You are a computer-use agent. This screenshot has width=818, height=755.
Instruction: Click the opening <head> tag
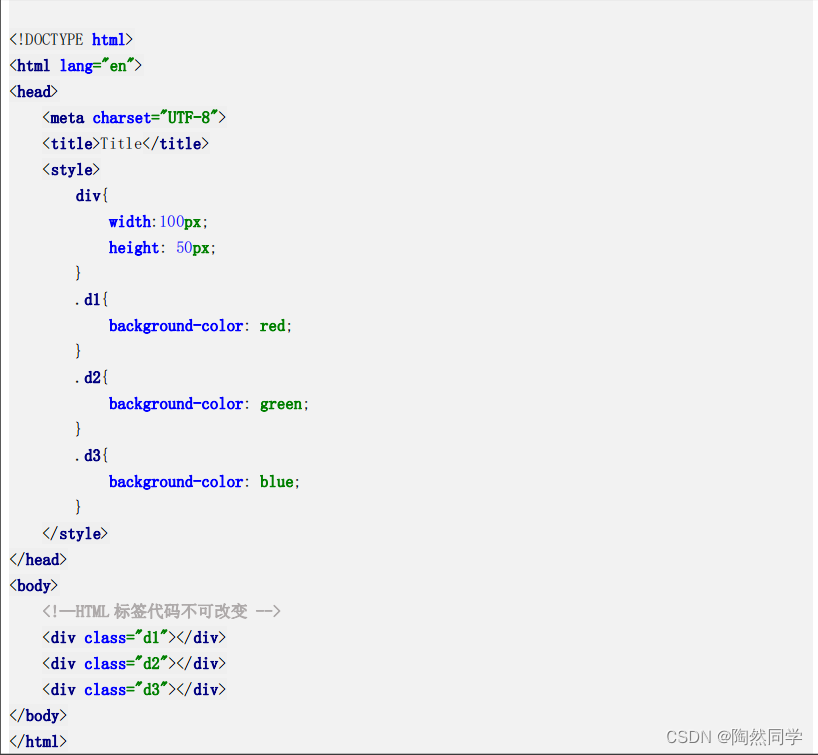[x=33, y=92]
